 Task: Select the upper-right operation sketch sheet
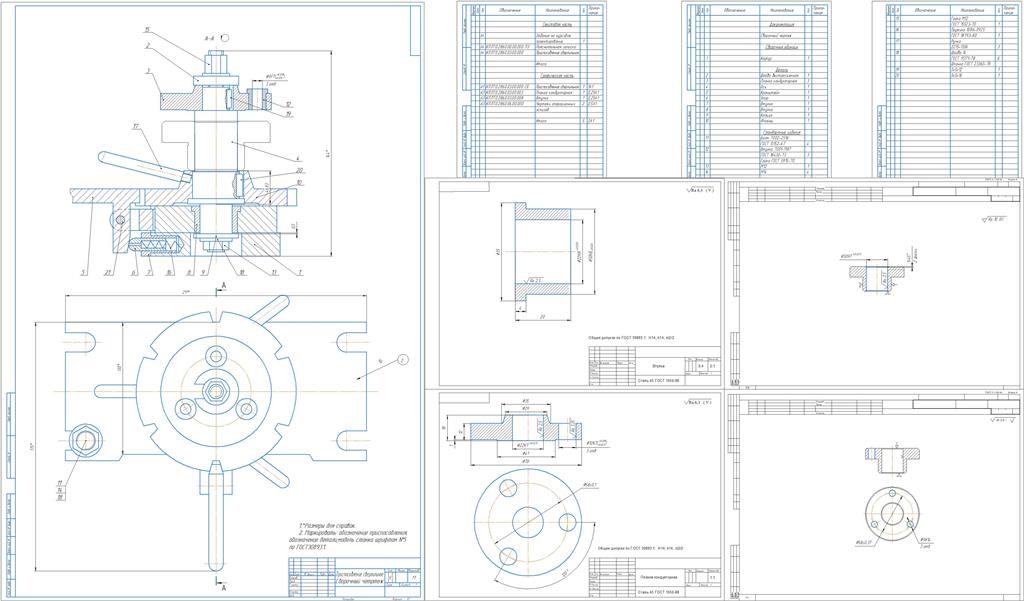(x=874, y=284)
